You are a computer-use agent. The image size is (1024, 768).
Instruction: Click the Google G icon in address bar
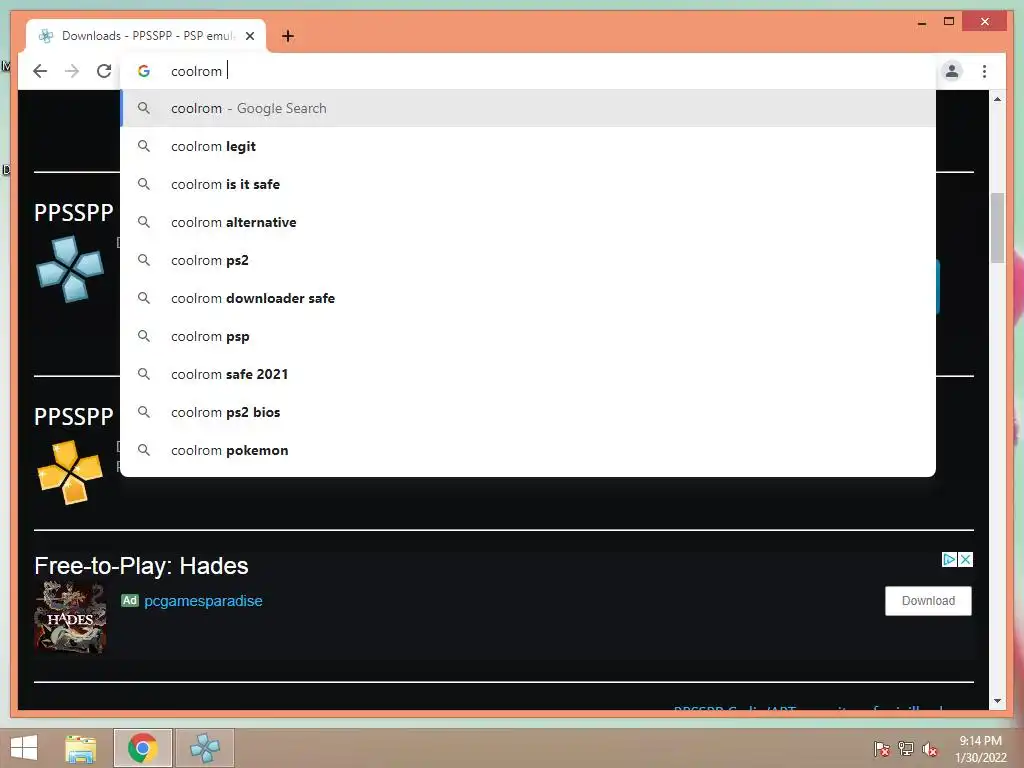pos(144,71)
